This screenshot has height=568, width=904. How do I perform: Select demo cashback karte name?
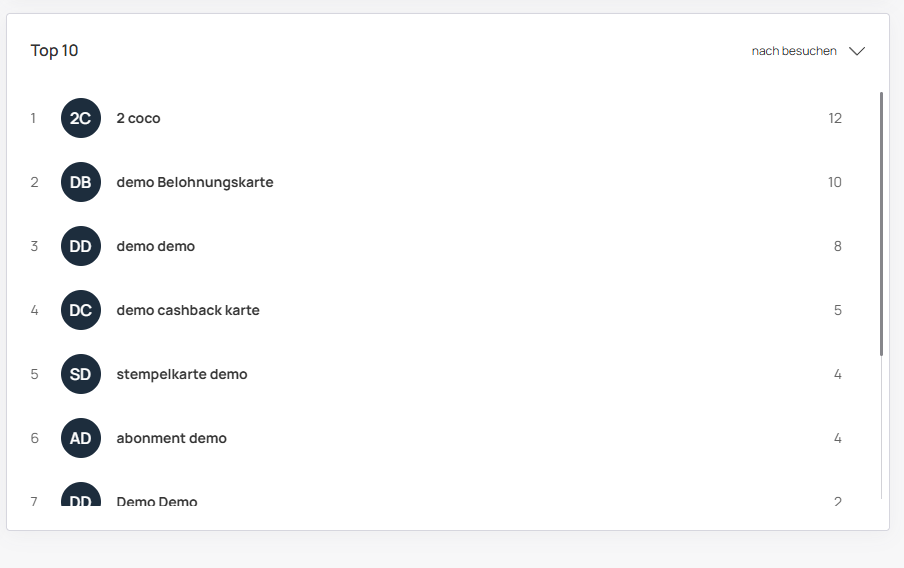188,310
